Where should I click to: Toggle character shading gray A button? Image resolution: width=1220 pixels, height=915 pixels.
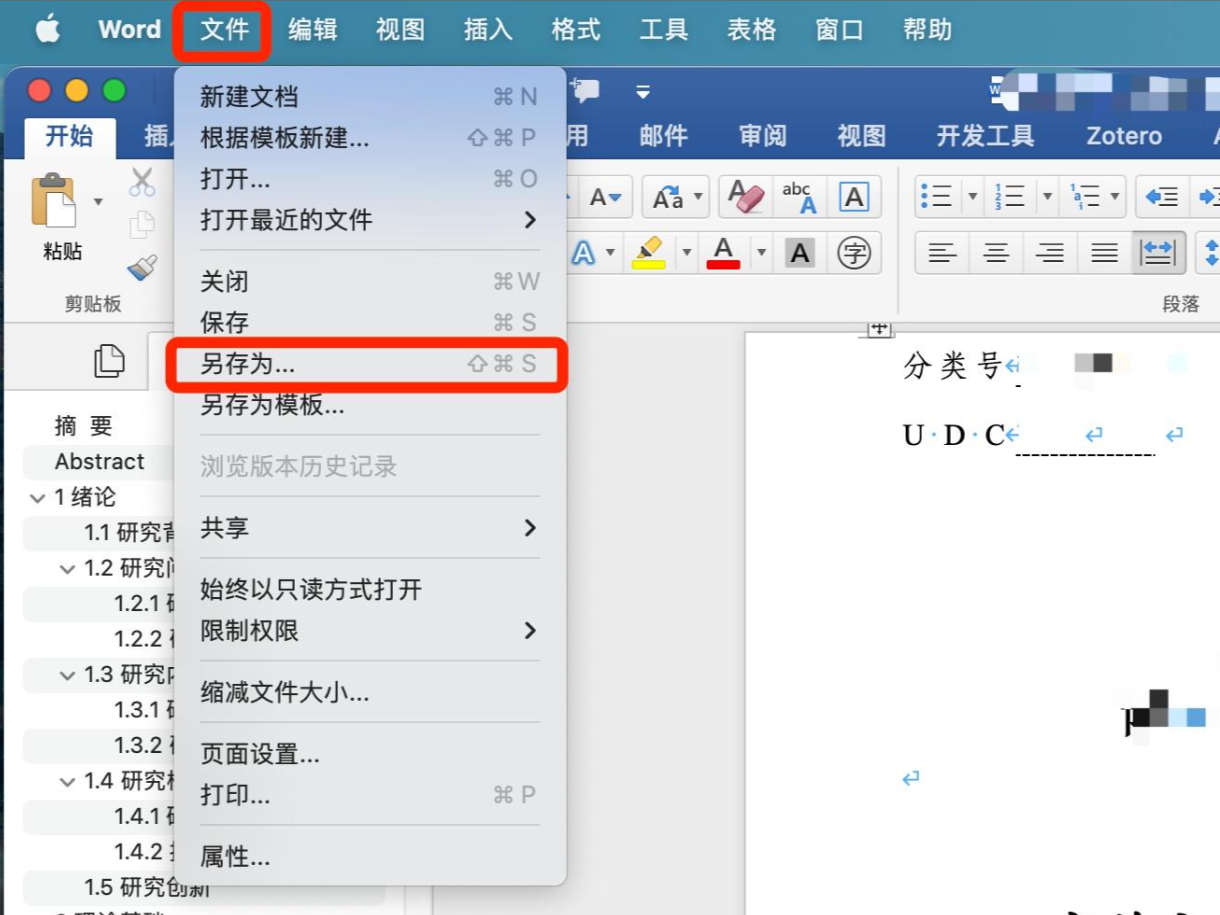(800, 253)
